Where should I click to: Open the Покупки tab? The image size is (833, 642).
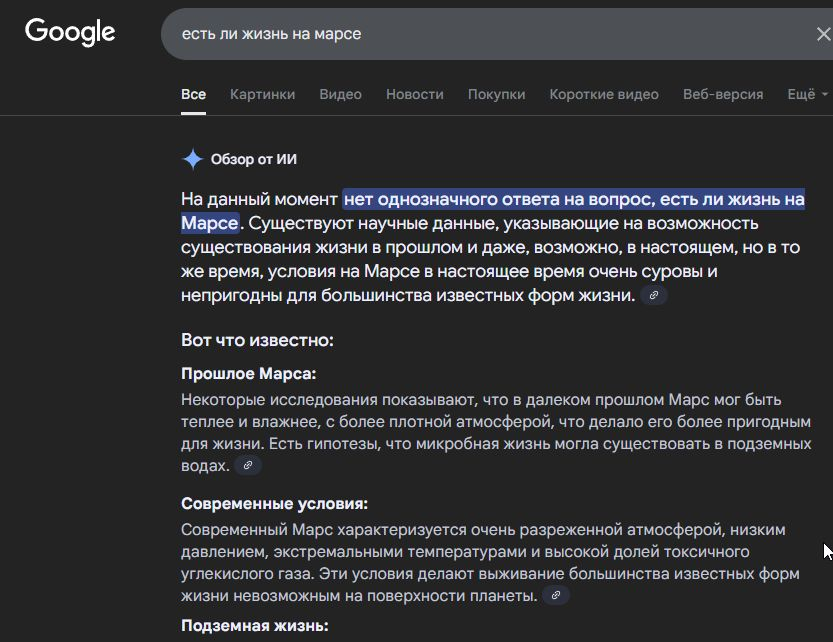tap(497, 93)
